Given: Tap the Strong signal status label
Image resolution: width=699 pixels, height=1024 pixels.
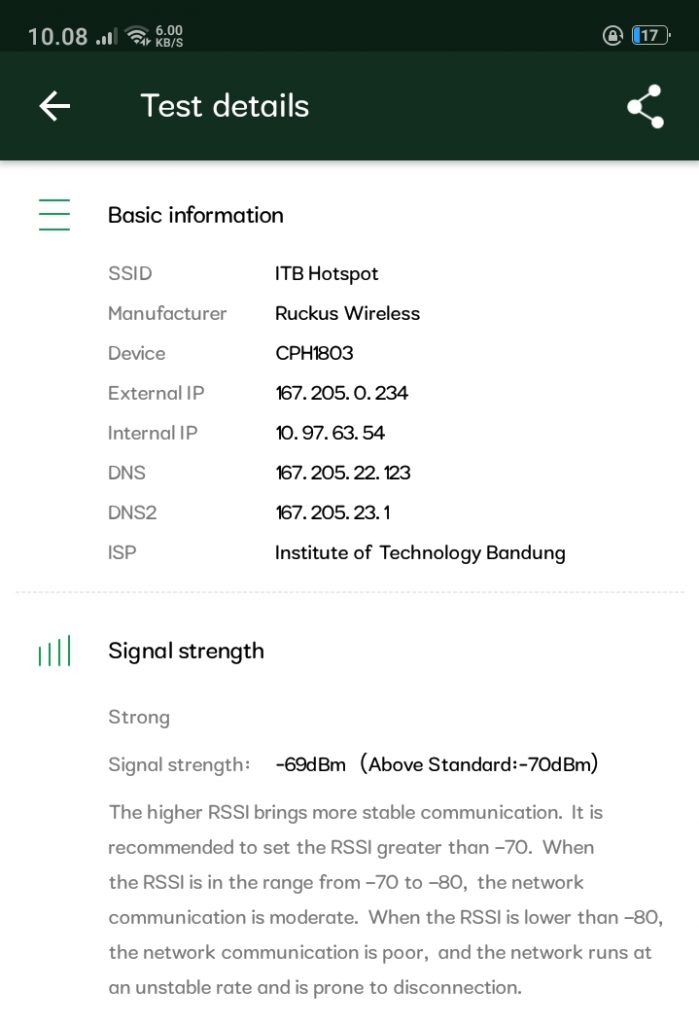Looking at the screenshot, I should [x=139, y=716].
